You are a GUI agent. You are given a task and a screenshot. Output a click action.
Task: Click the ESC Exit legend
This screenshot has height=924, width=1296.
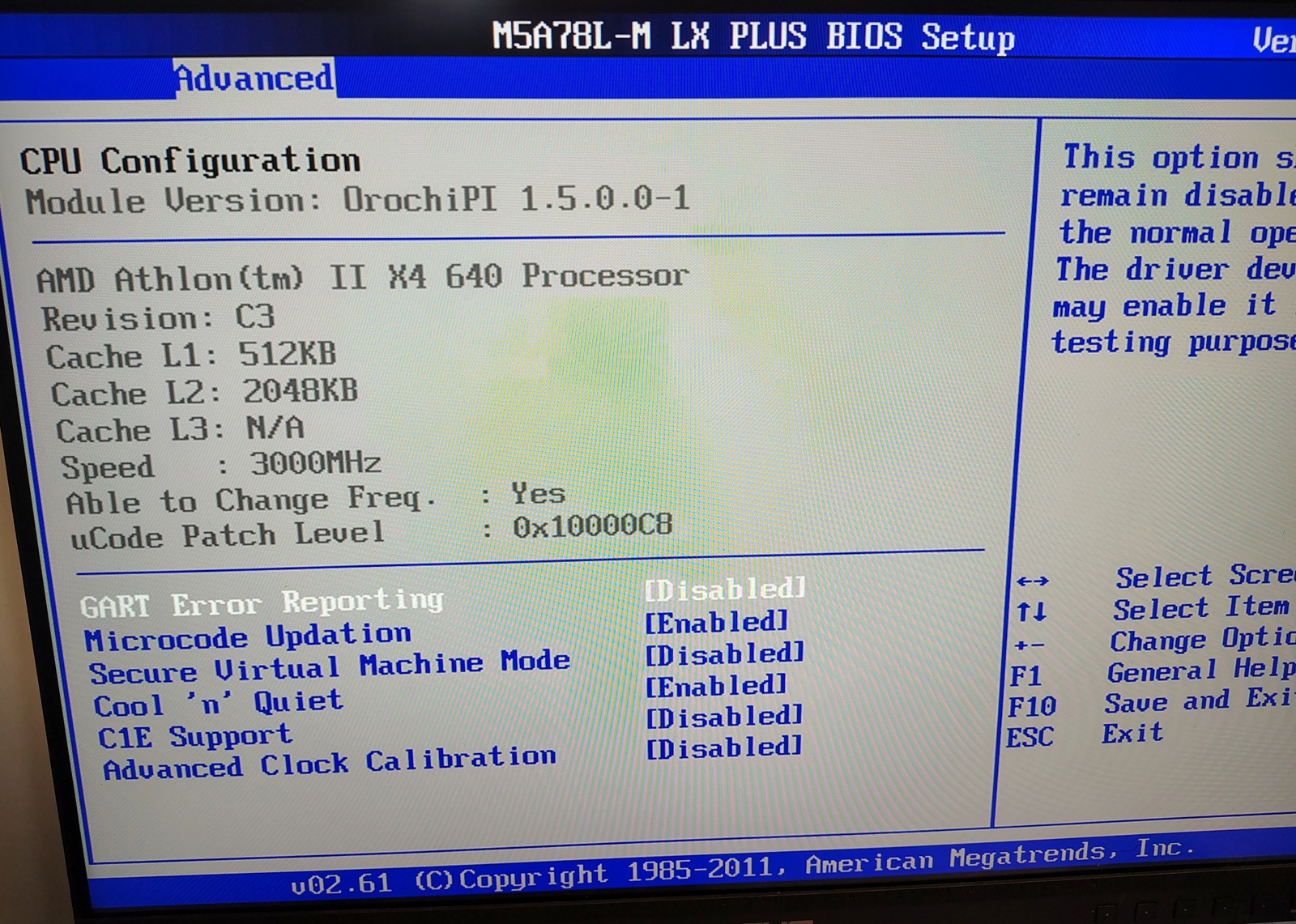pos(1031,735)
